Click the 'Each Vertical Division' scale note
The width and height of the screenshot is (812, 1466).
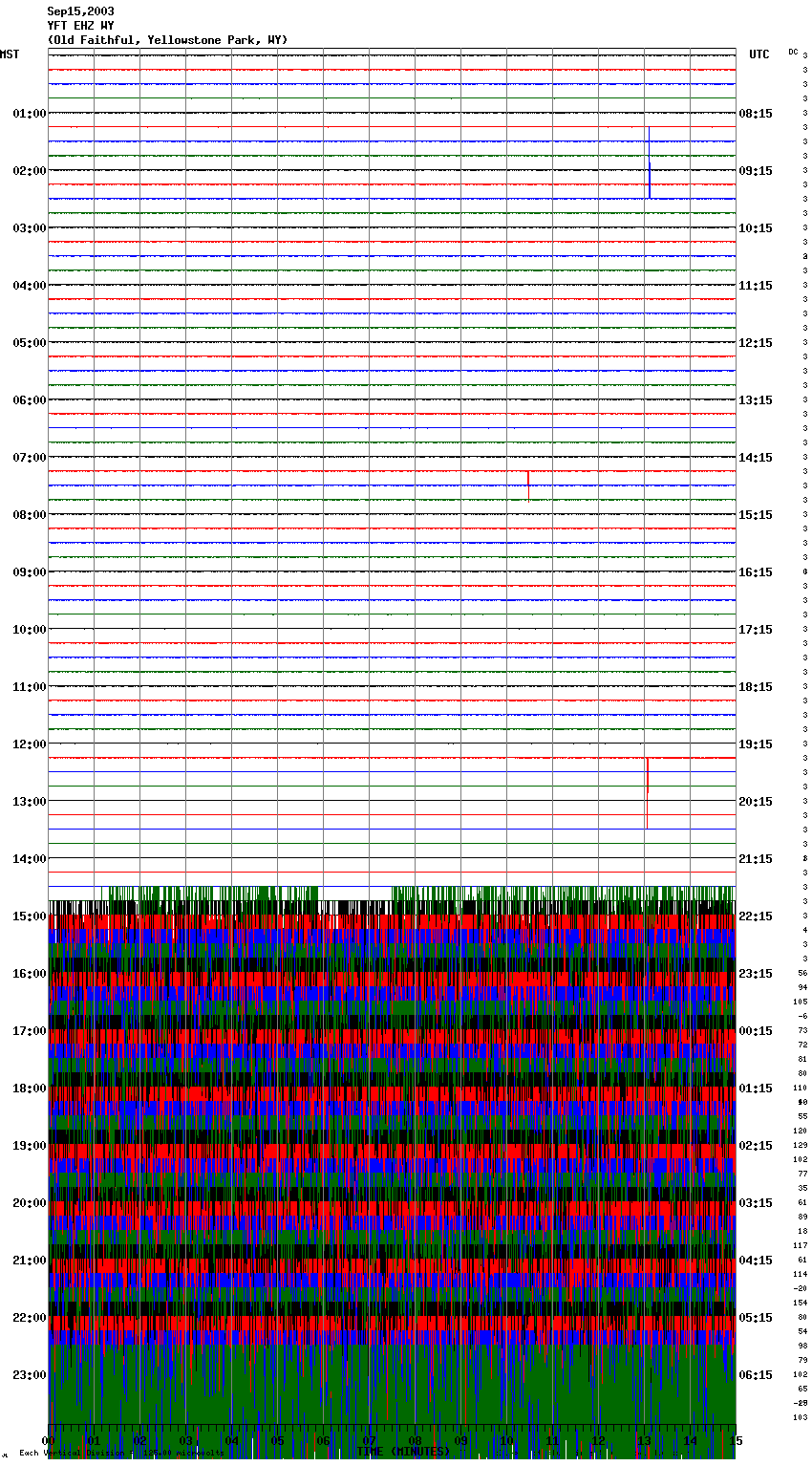121,1454
